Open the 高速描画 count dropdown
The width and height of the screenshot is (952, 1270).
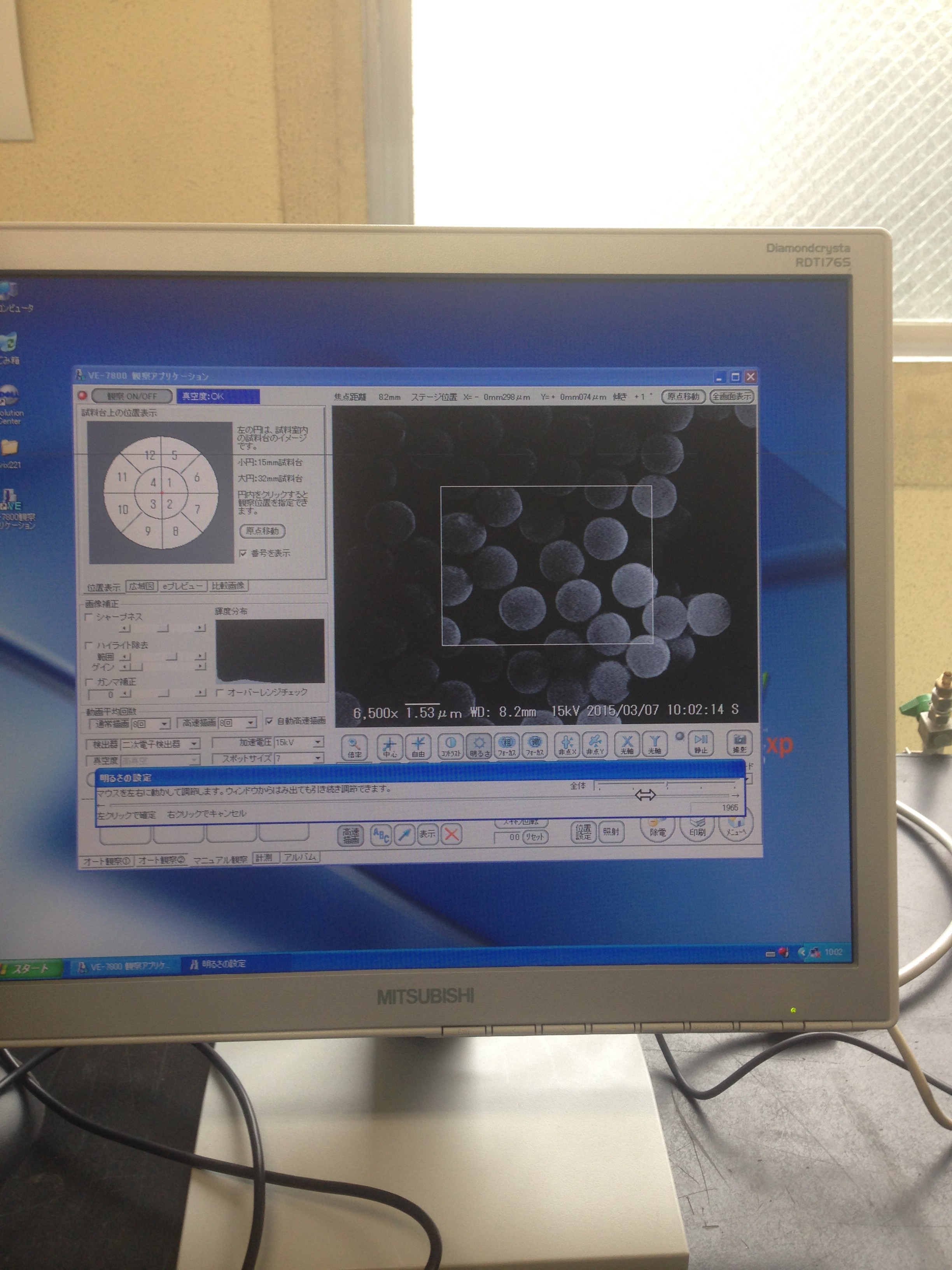click(251, 722)
